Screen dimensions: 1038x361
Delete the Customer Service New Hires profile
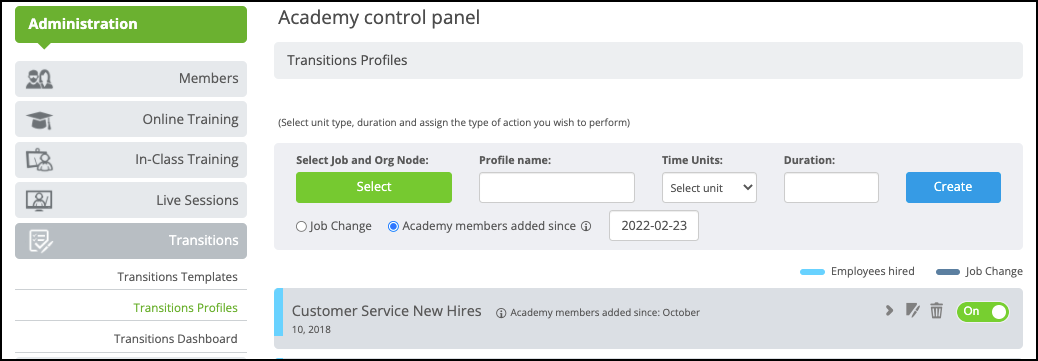pos(936,310)
